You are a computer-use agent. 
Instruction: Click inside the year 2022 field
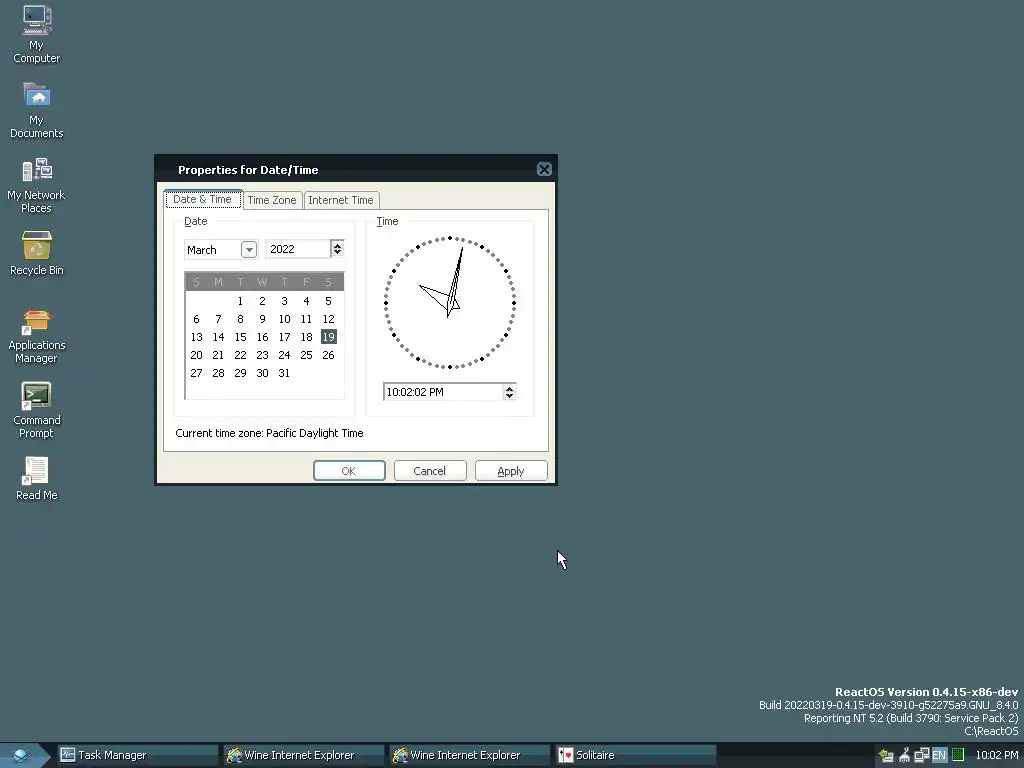[297, 249]
